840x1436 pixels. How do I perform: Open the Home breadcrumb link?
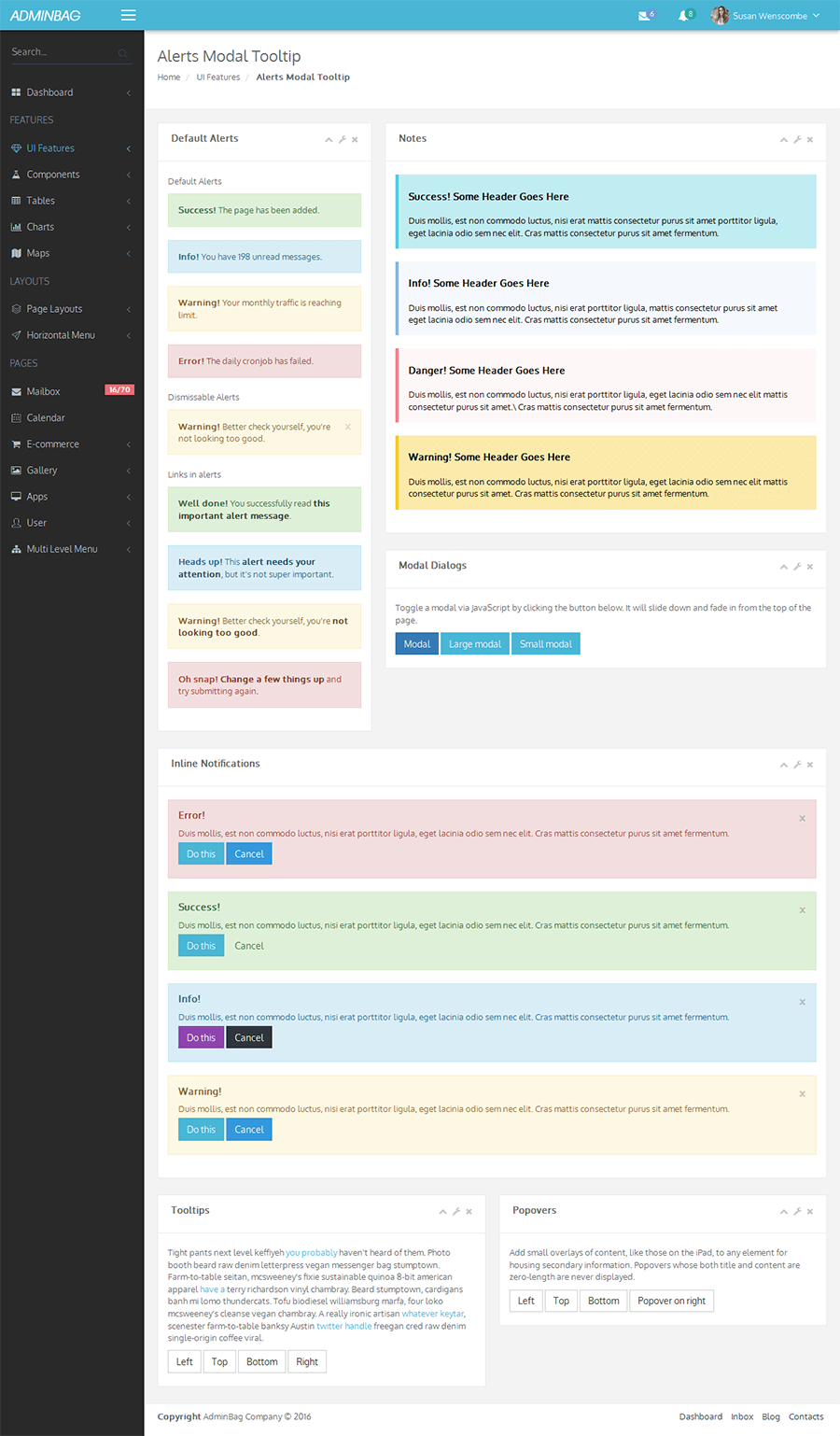[168, 77]
